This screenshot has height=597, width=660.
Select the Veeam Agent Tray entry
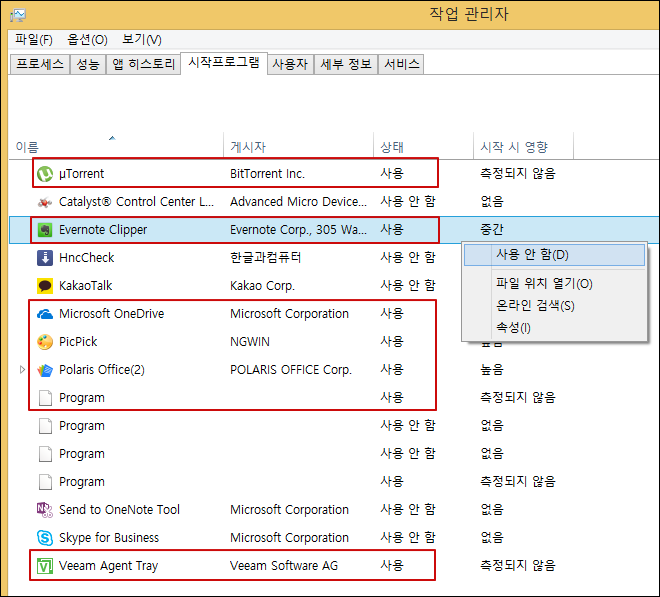pyautogui.click(x=109, y=566)
